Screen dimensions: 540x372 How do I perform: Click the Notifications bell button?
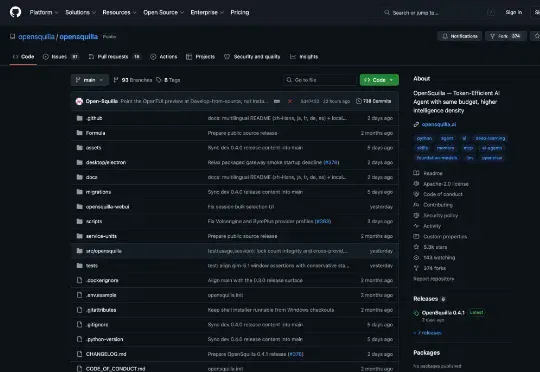pyautogui.click(x=460, y=36)
